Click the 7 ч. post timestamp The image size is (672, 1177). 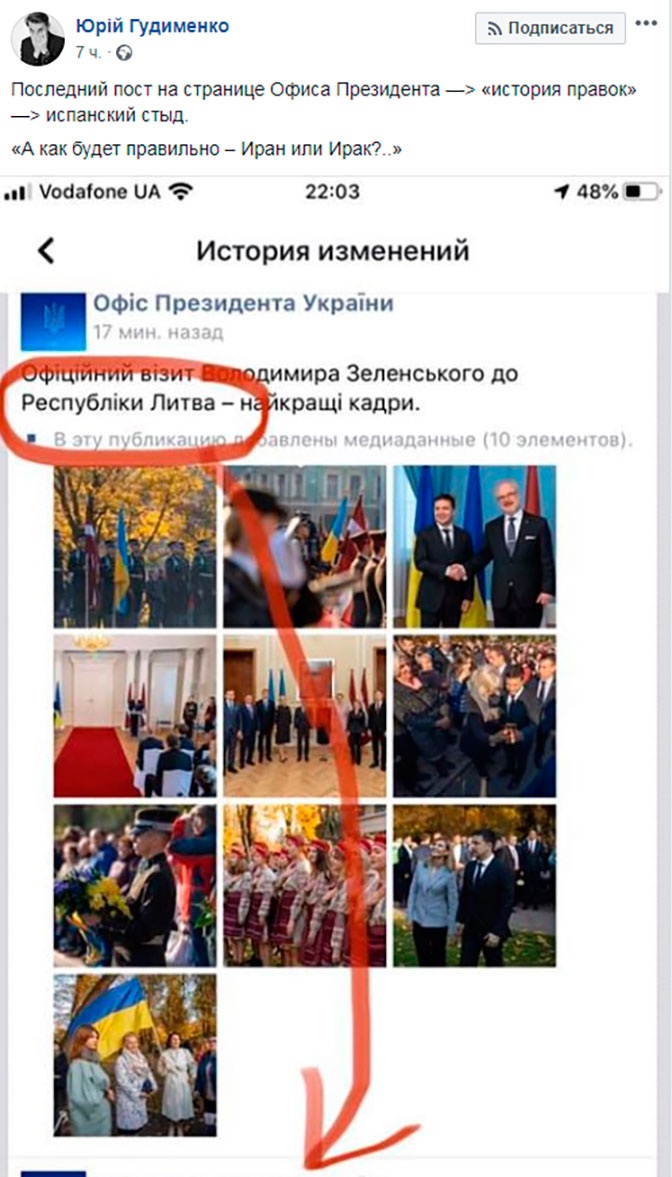pos(90,53)
